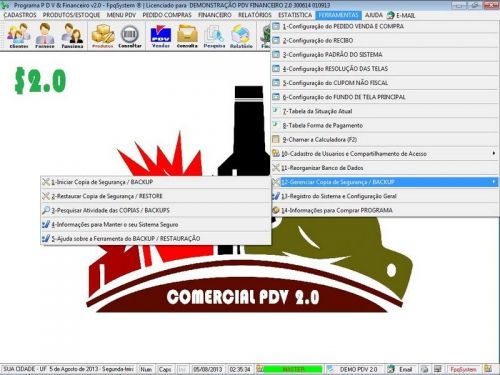Select 5-Configuração do CUPOM NÃO FISCAL
This screenshot has height=375, width=500.
pyautogui.click(x=385, y=83)
